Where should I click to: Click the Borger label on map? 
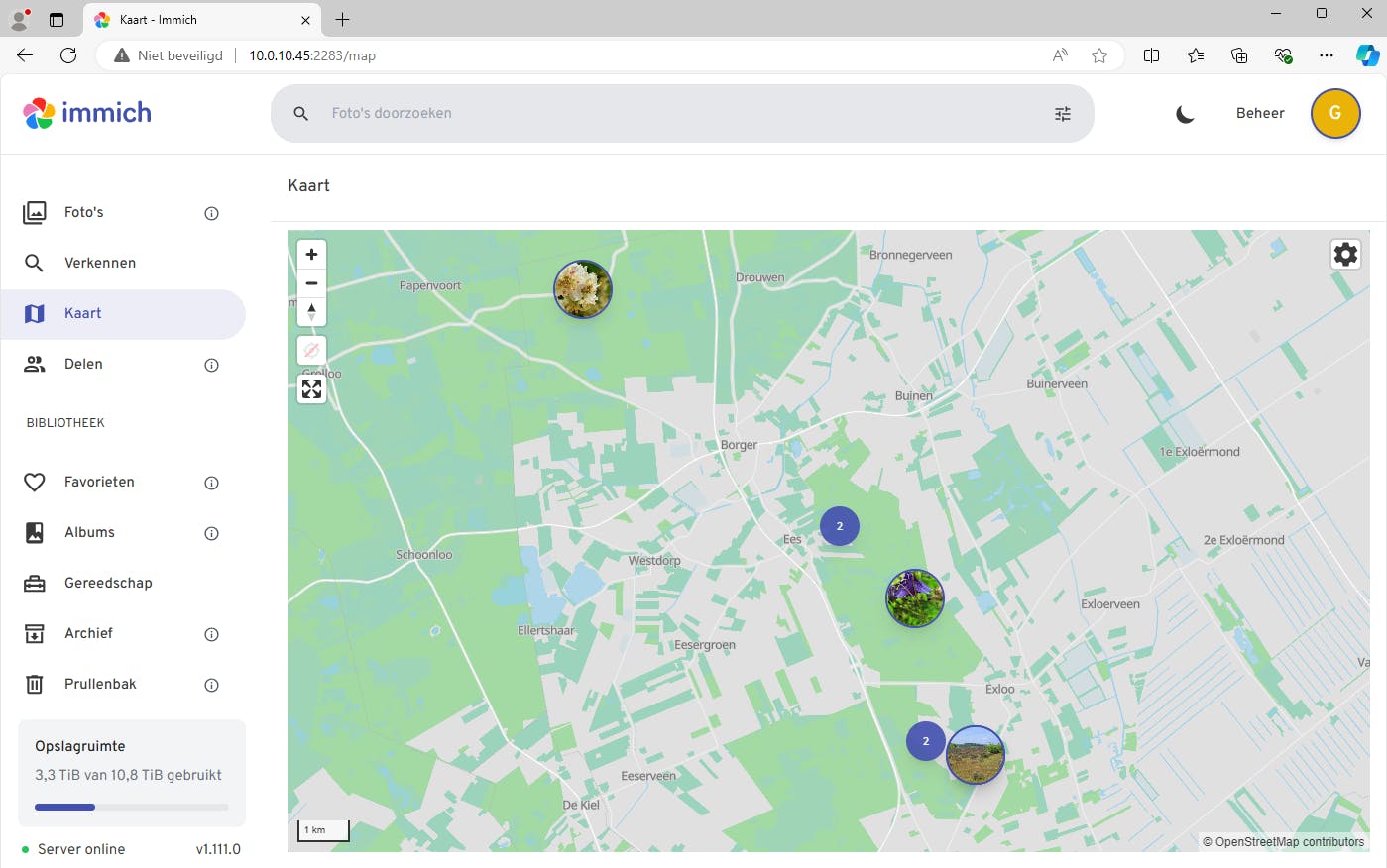(x=739, y=445)
